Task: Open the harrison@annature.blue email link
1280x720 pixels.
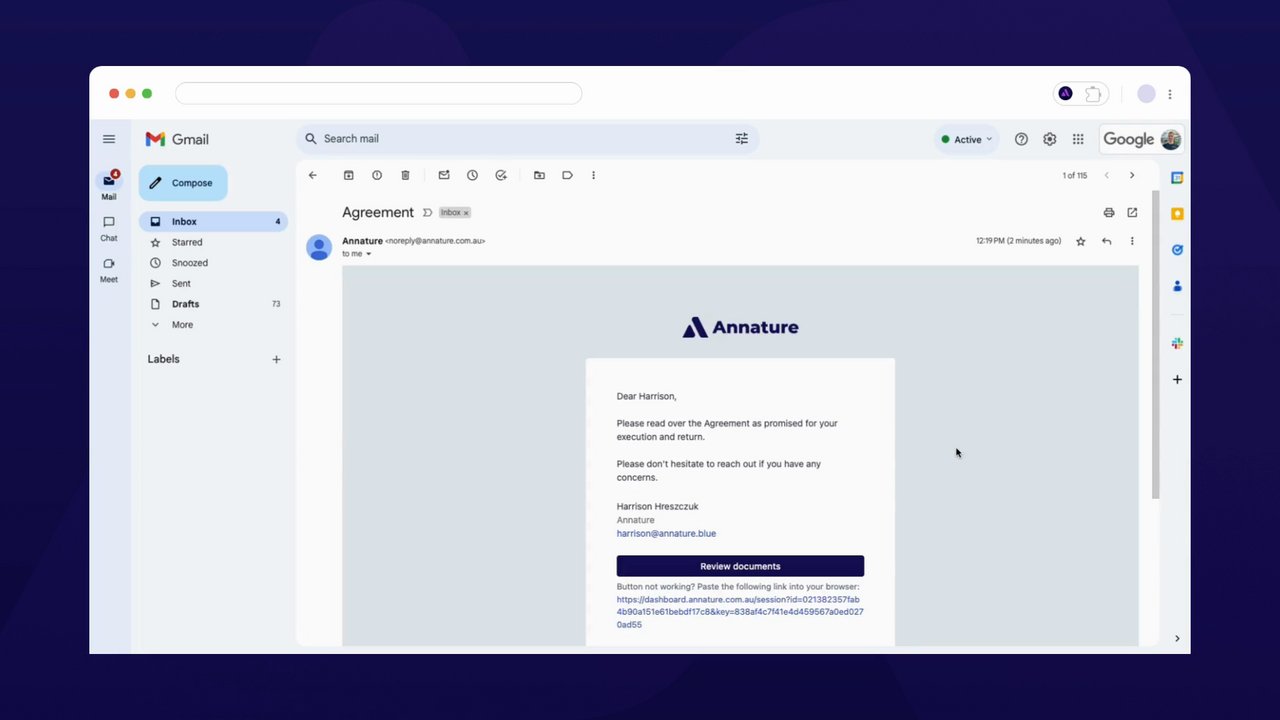Action: click(x=666, y=533)
